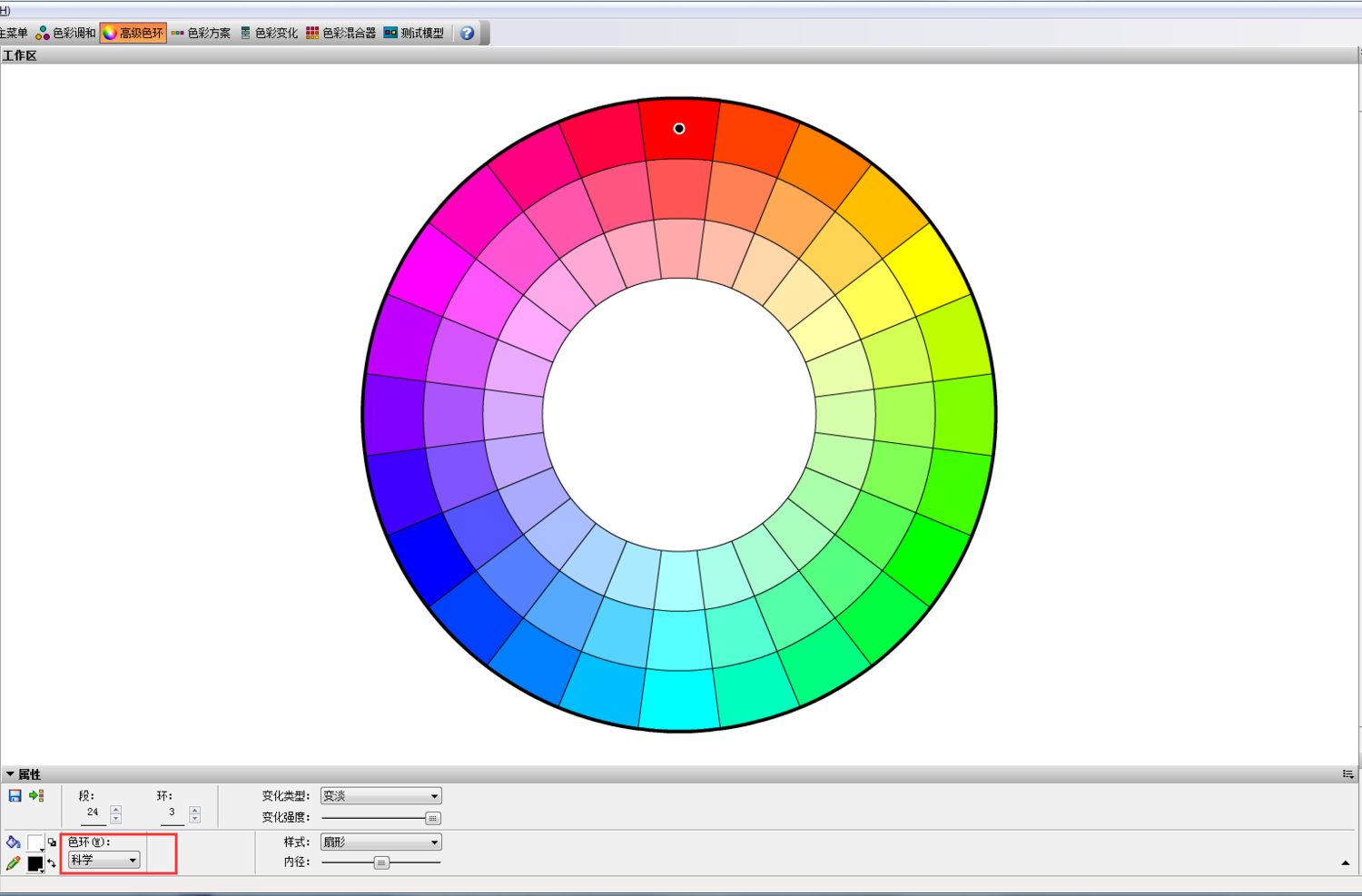The height and width of the screenshot is (896, 1362).
Task: Increase the 段 segment count stepper
Action: (115, 809)
